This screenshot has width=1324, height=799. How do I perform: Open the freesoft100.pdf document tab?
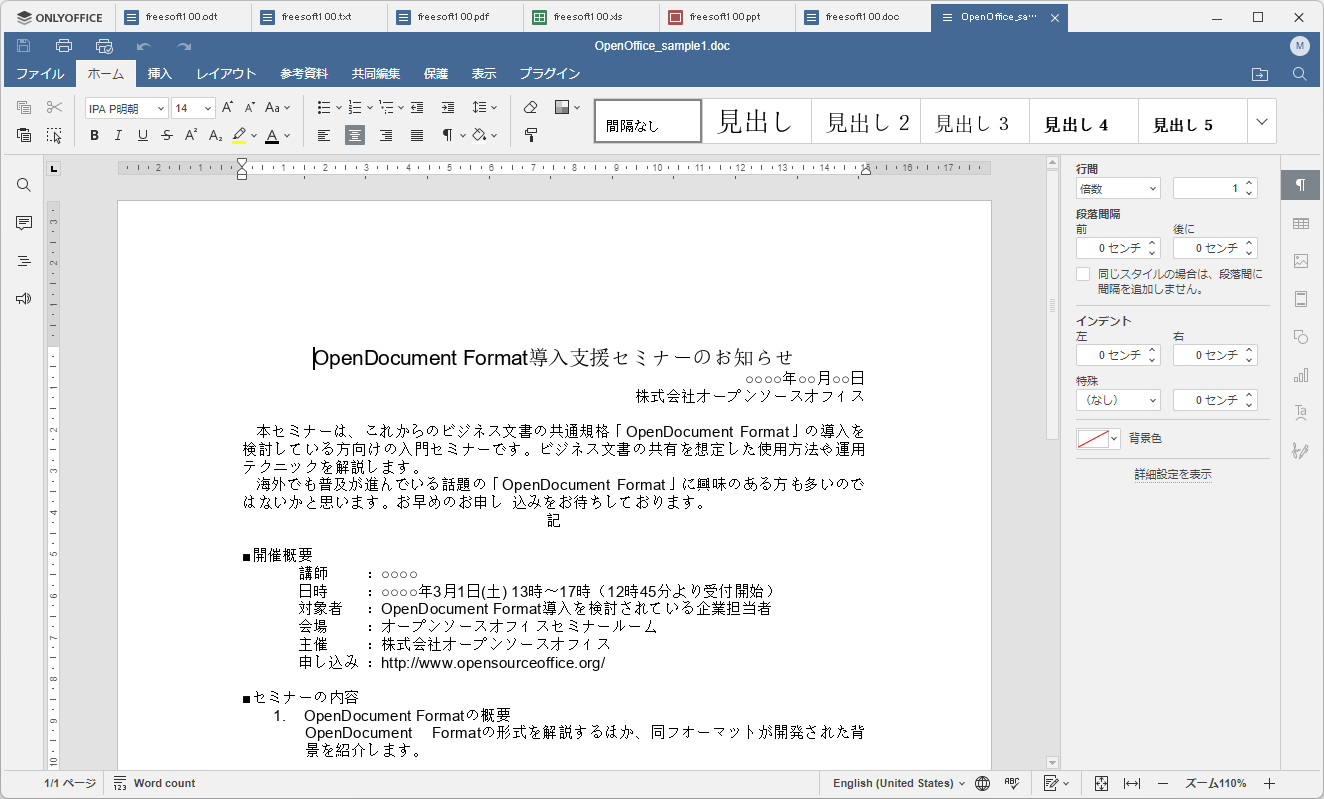[454, 17]
